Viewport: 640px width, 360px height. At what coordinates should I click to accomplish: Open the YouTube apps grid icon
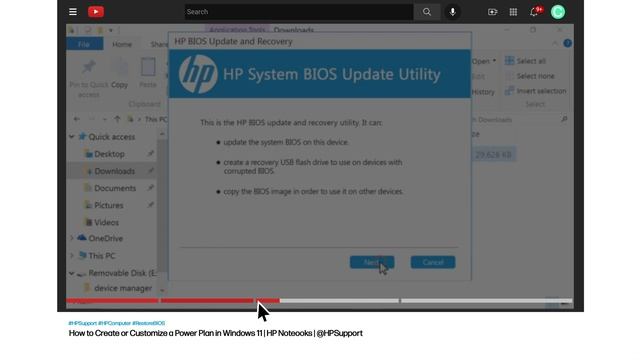point(513,12)
